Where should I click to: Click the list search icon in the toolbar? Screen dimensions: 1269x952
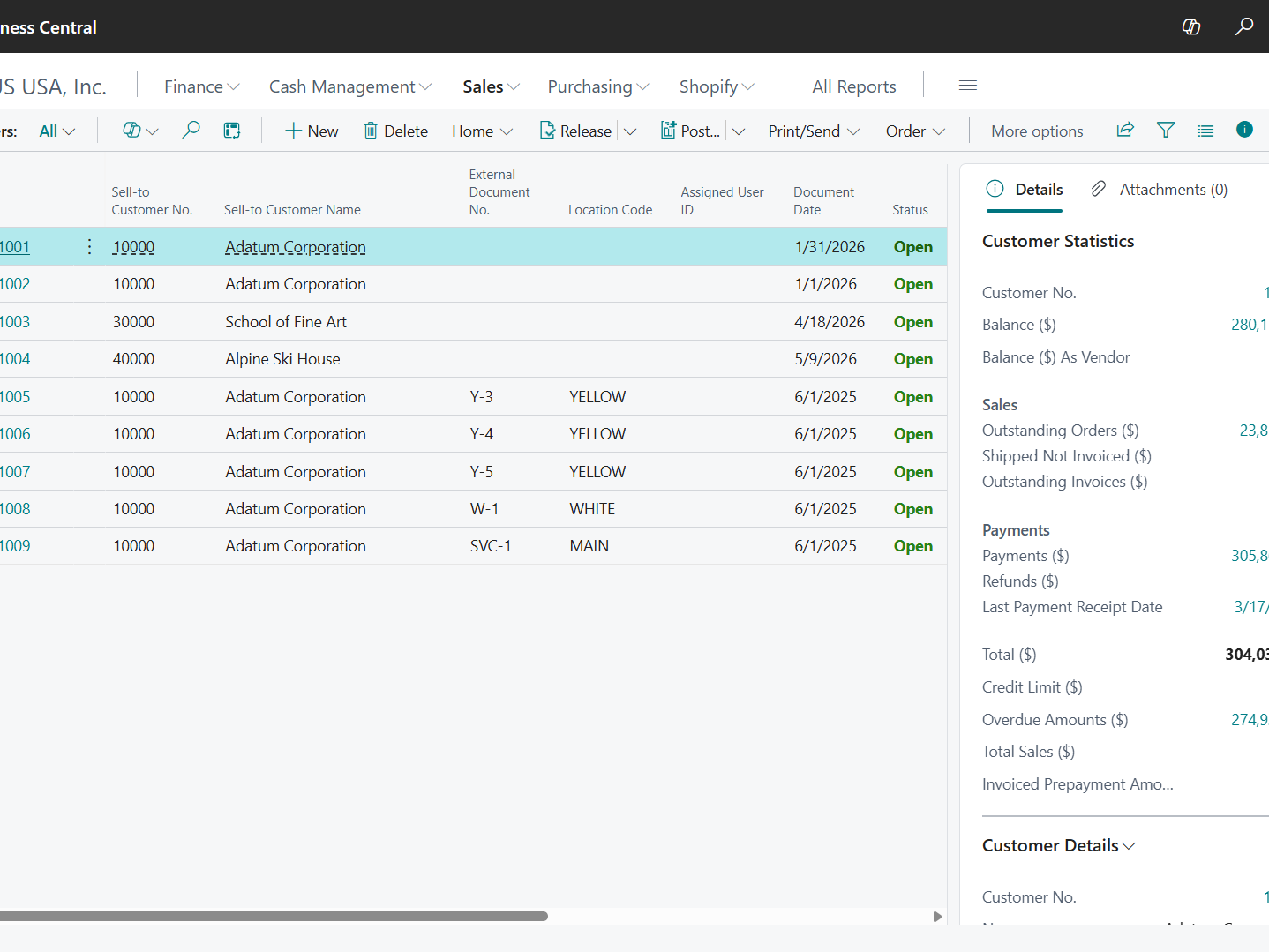(190, 131)
